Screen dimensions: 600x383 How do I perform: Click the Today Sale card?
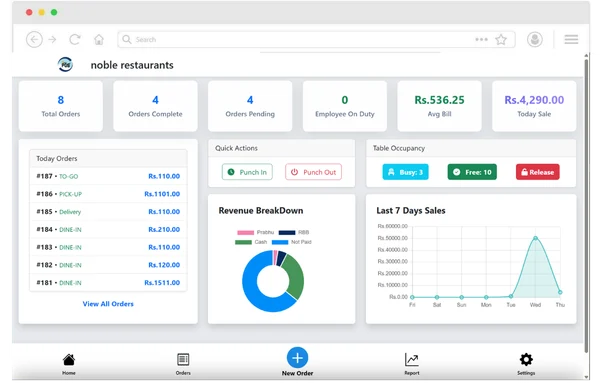point(534,106)
